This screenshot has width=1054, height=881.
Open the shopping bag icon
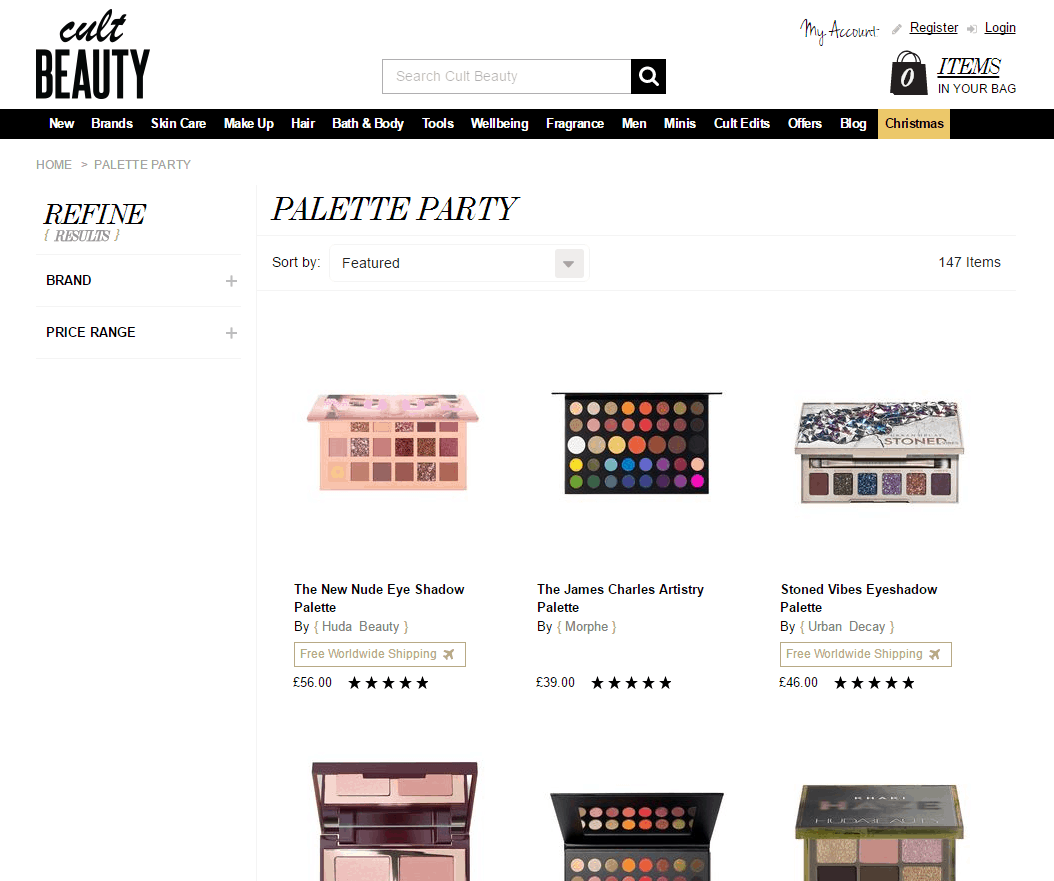click(908, 73)
